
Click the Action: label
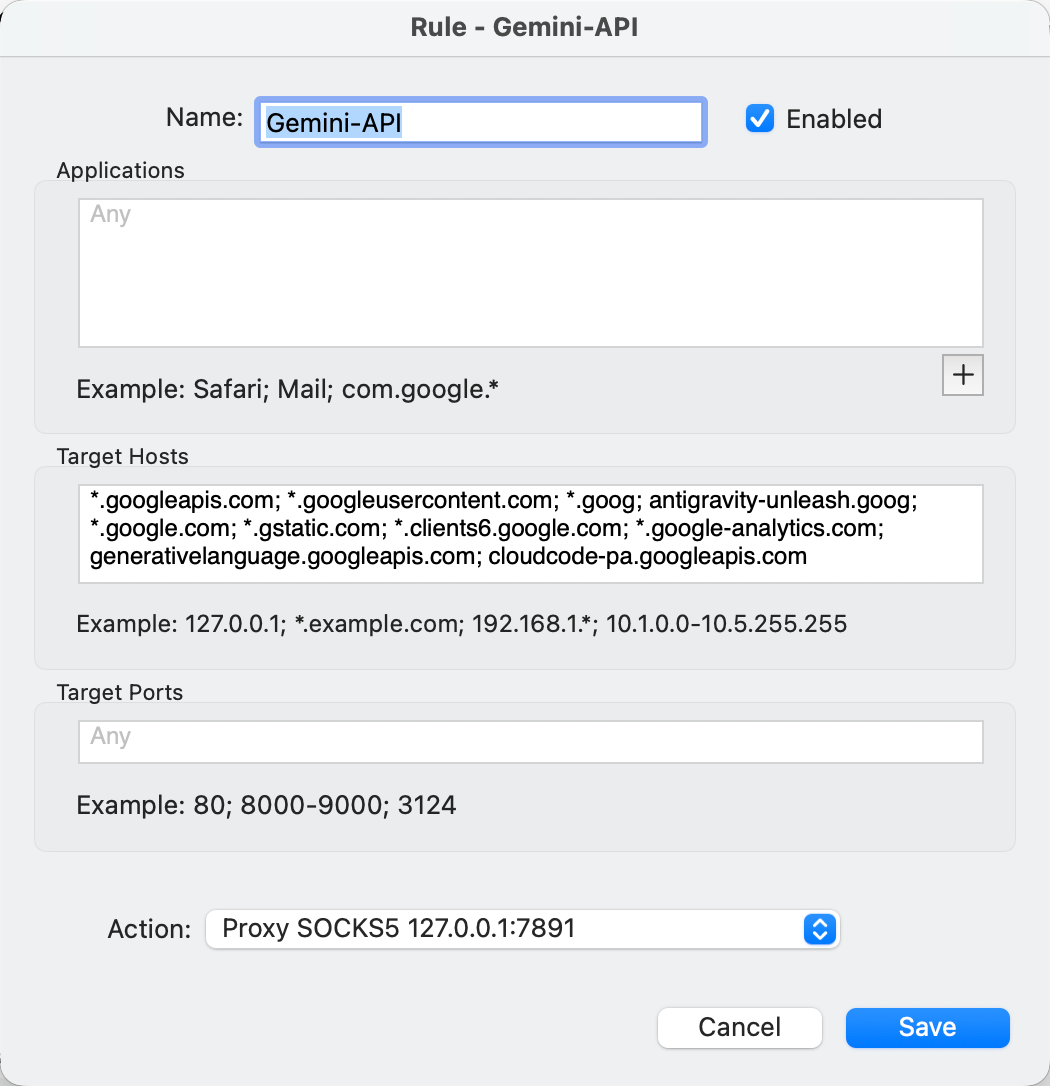click(149, 929)
